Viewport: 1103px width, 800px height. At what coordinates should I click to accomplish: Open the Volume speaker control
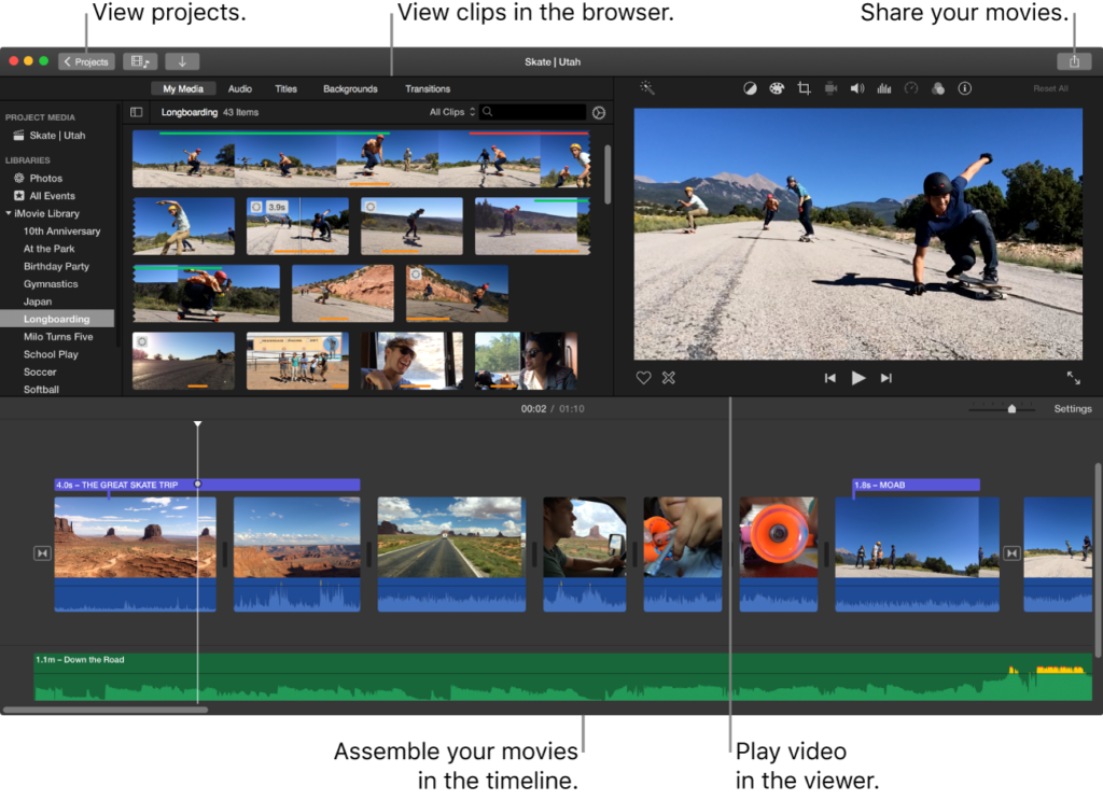click(x=857, y=89)
